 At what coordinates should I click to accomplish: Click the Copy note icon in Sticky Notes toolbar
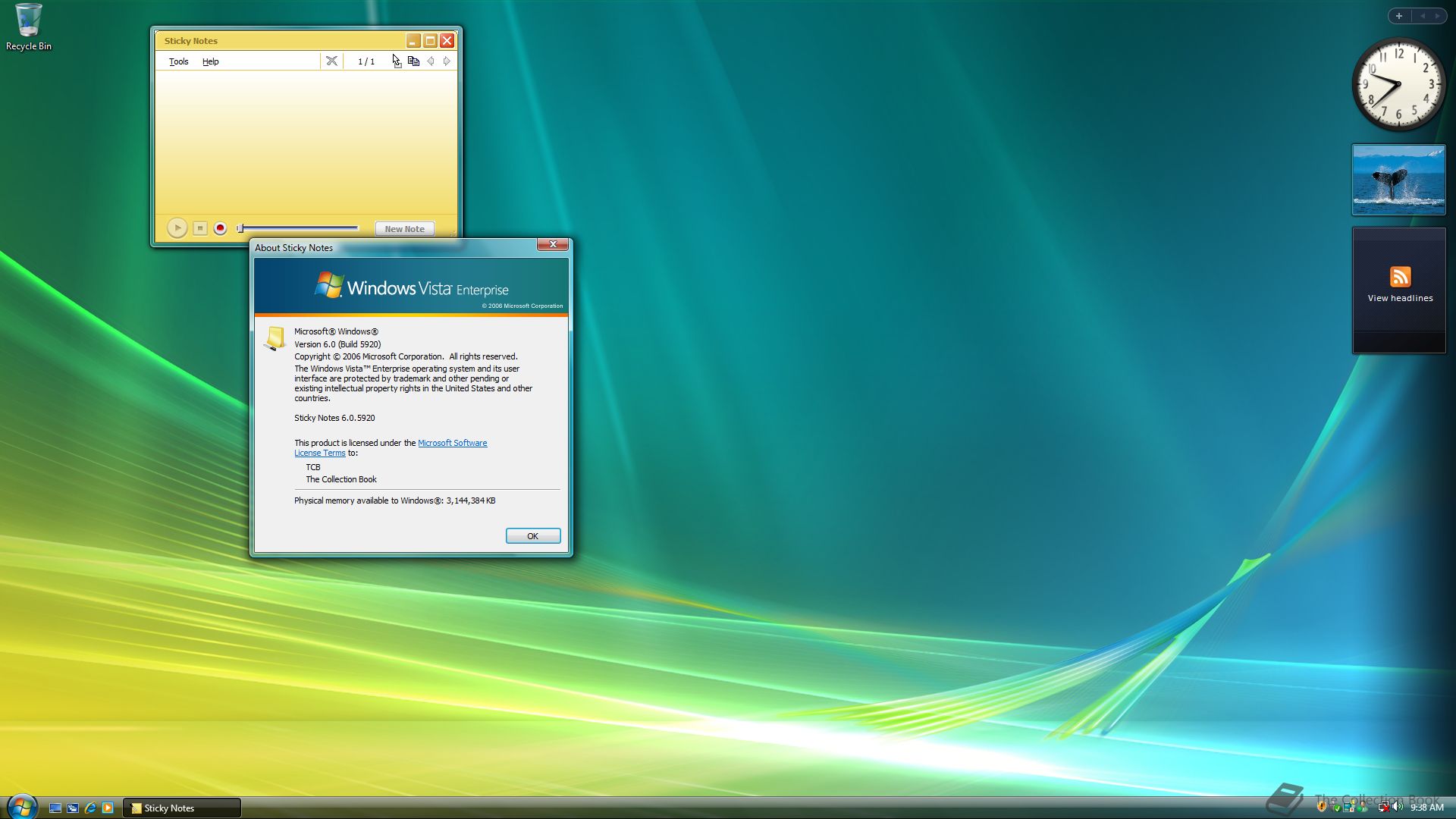point(413,61)
